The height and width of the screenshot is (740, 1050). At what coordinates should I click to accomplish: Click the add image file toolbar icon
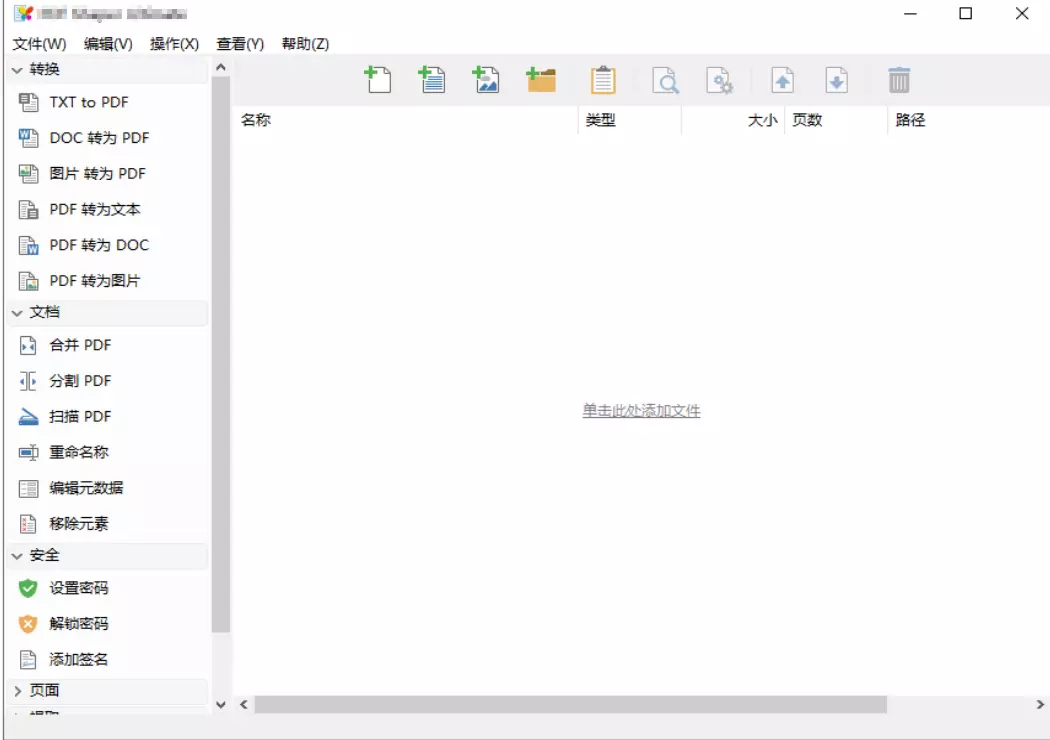[486, 80]
